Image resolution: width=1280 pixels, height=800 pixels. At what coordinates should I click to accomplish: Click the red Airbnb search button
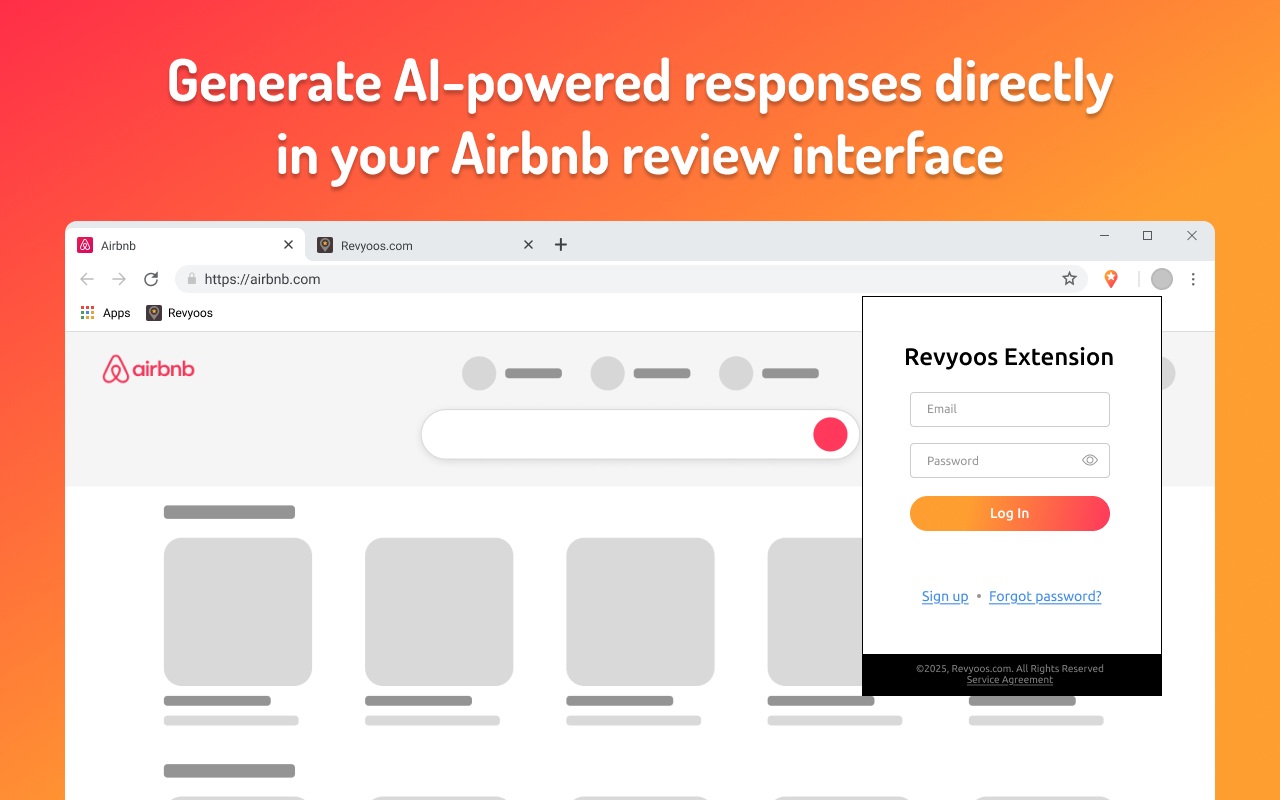[x=830, y=434]
